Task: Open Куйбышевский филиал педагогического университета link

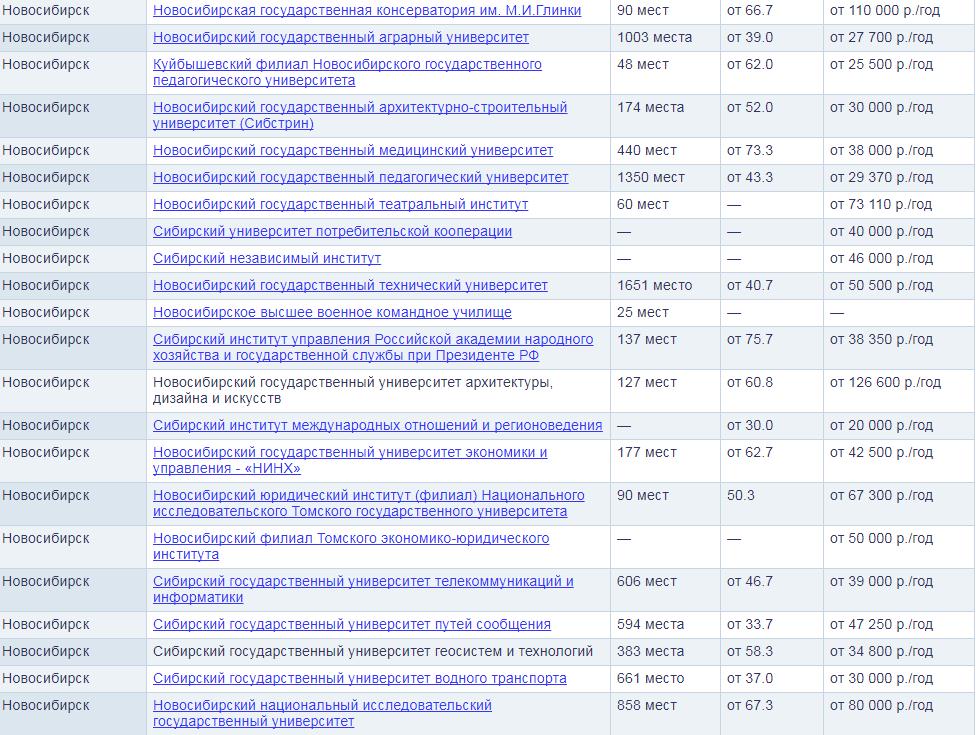Action: pos(347,72)
